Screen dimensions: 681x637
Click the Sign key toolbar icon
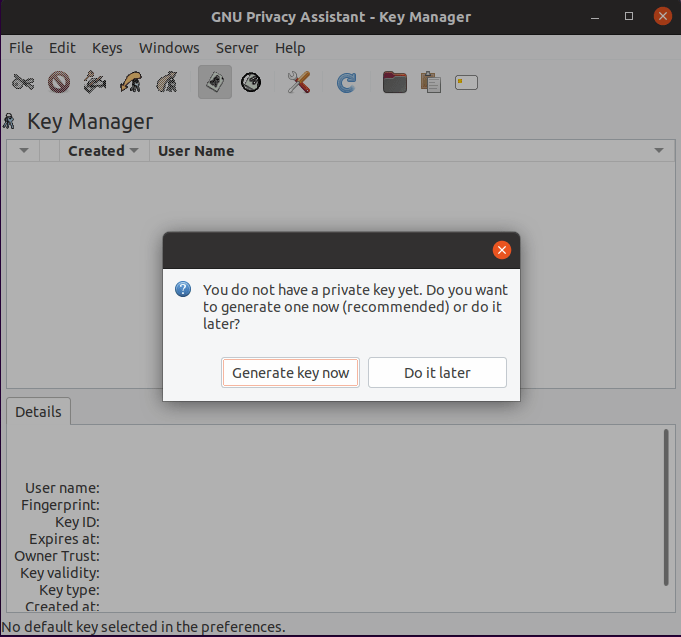95,83
